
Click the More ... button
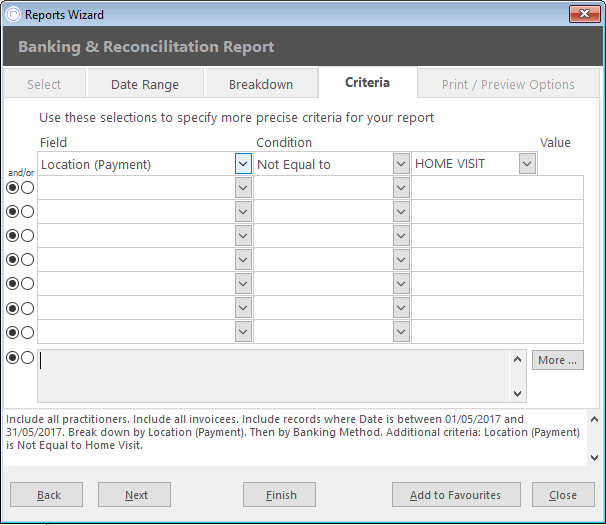pos(558,360)
